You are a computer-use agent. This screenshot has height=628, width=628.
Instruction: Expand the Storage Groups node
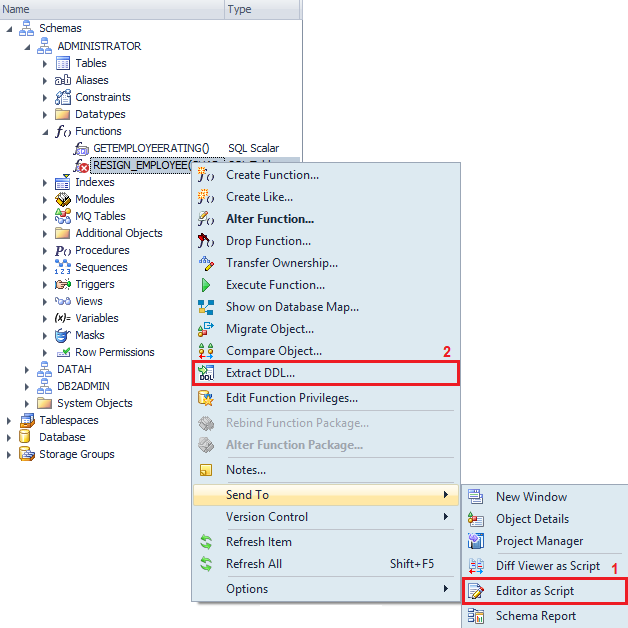pyautogui.click(x=9, y=454)
